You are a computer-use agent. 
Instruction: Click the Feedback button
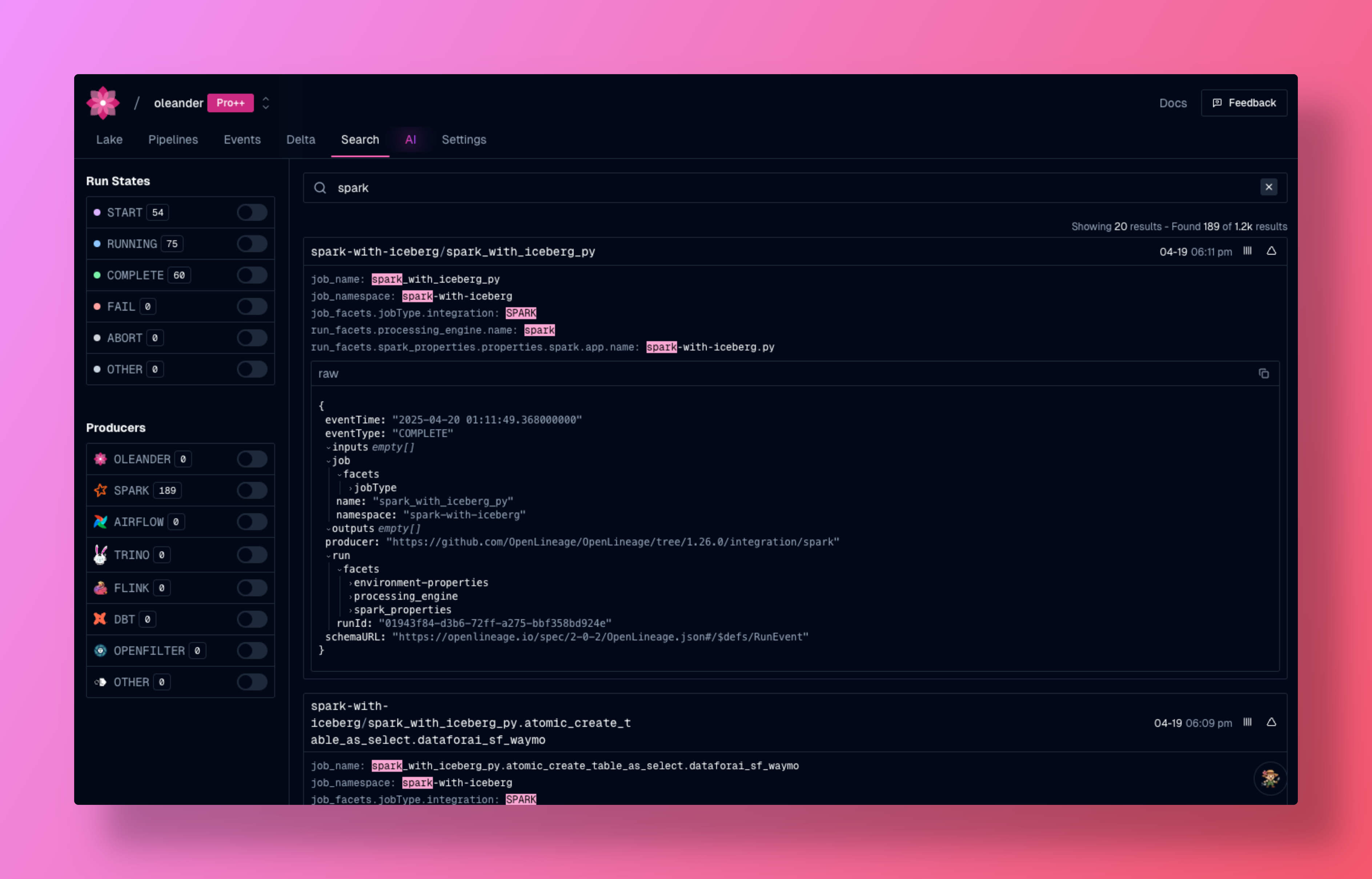1244,103
